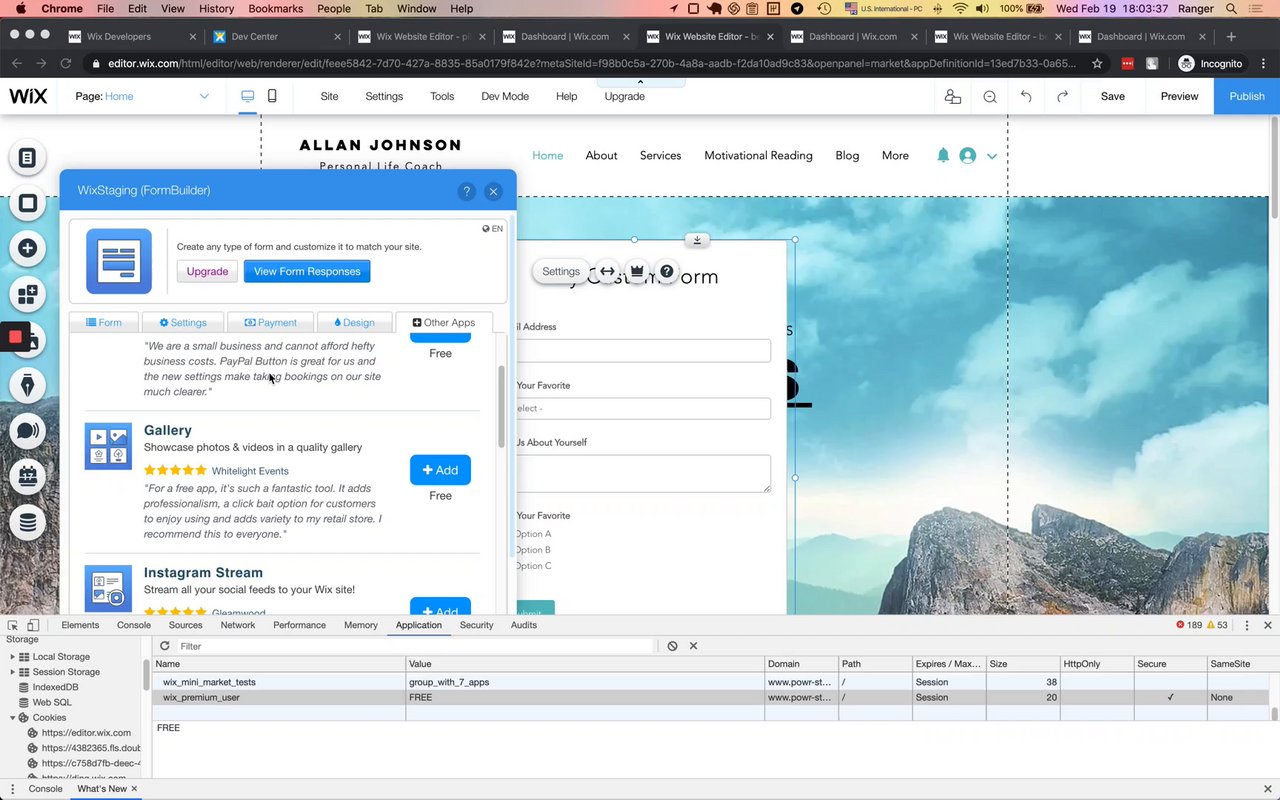
Task: Click the Add elements plus icon
Action: tap(28, 248)
